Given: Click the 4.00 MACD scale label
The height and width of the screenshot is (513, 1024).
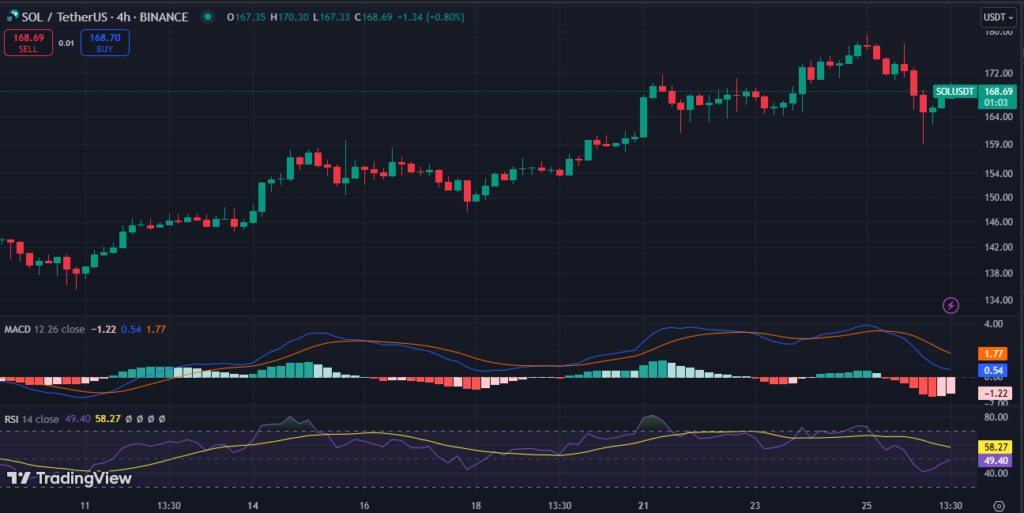Looking at the screenshot, I should tap(993, 324).
